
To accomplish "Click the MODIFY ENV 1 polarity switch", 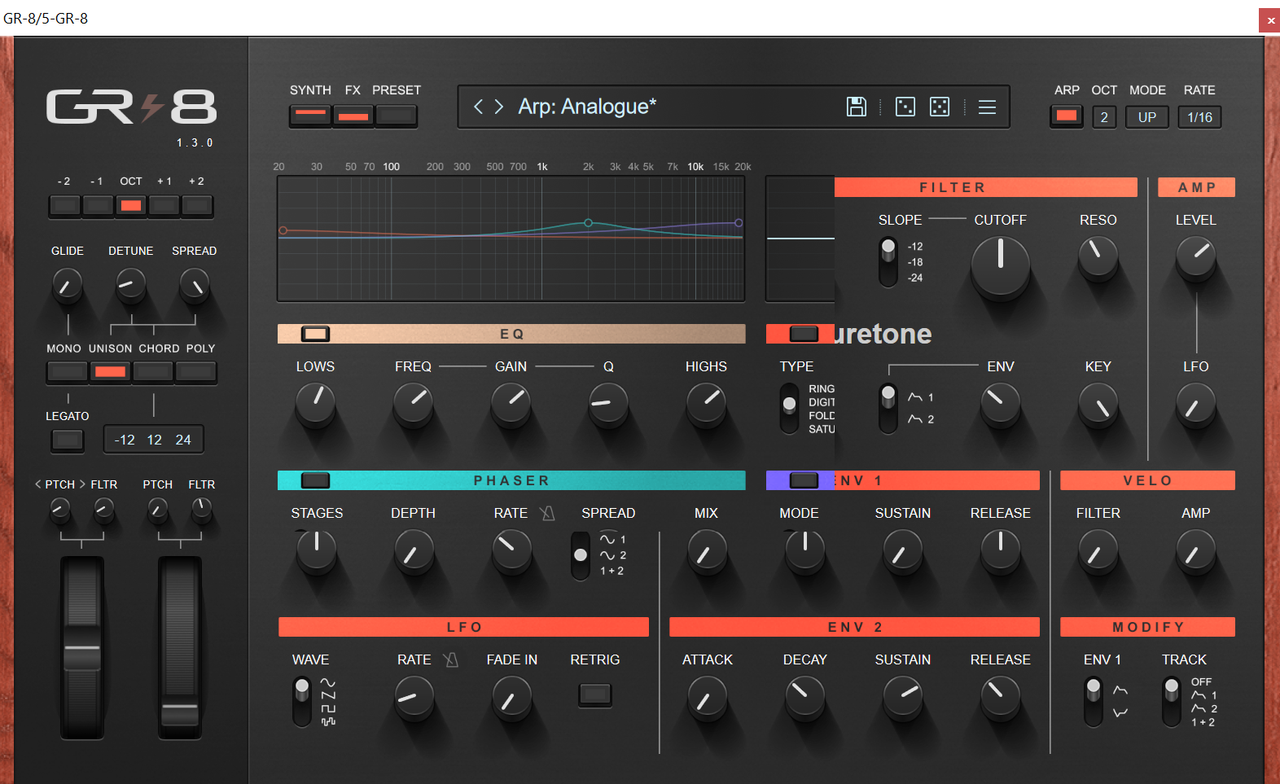I will [1093, 702].
